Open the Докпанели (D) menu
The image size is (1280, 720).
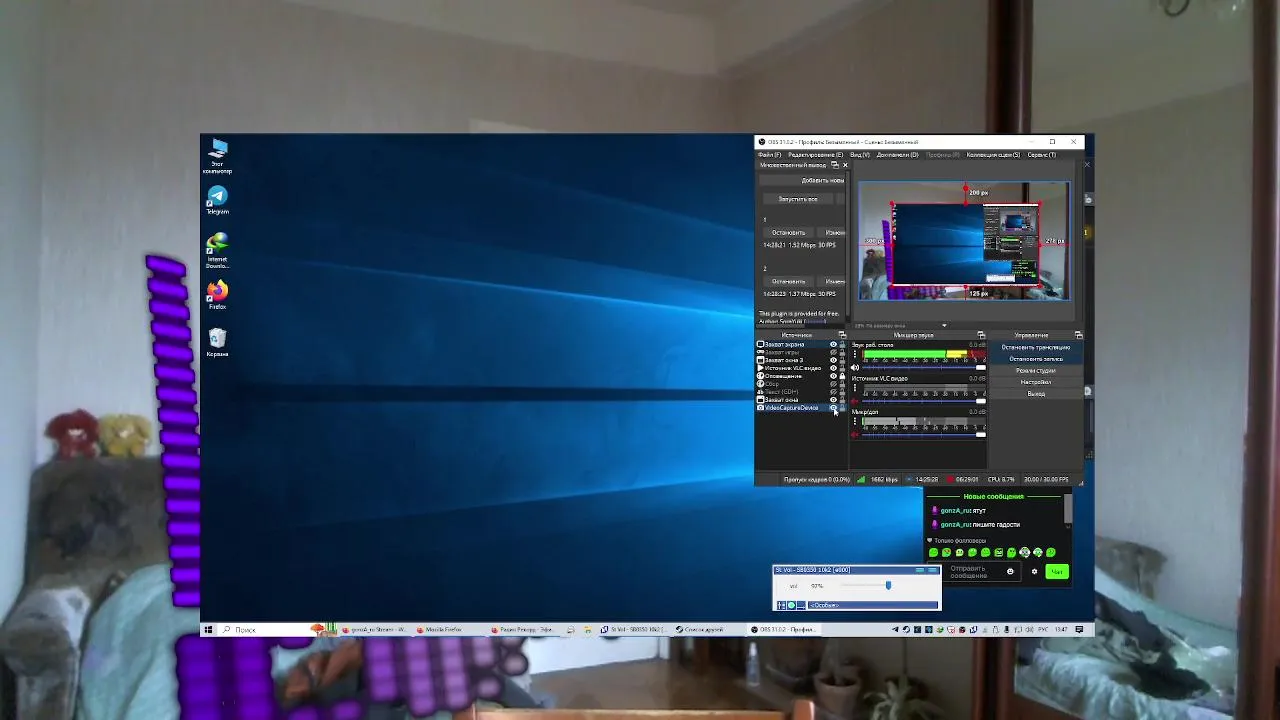(898, 155)
